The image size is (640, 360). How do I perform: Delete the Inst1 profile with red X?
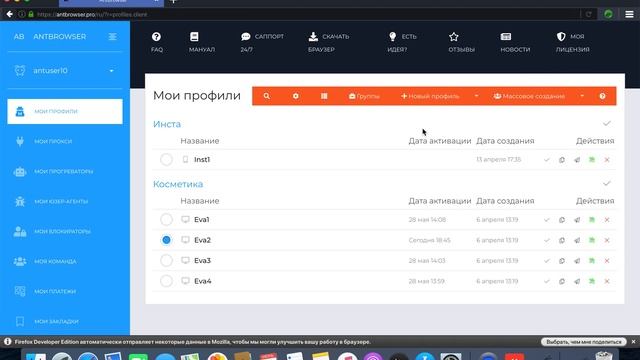607,160
